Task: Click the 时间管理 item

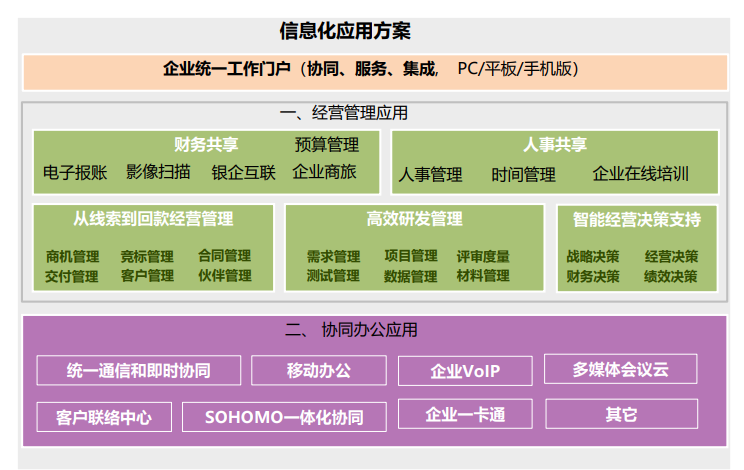Action: pyautogui.click(x=523, y=174)
